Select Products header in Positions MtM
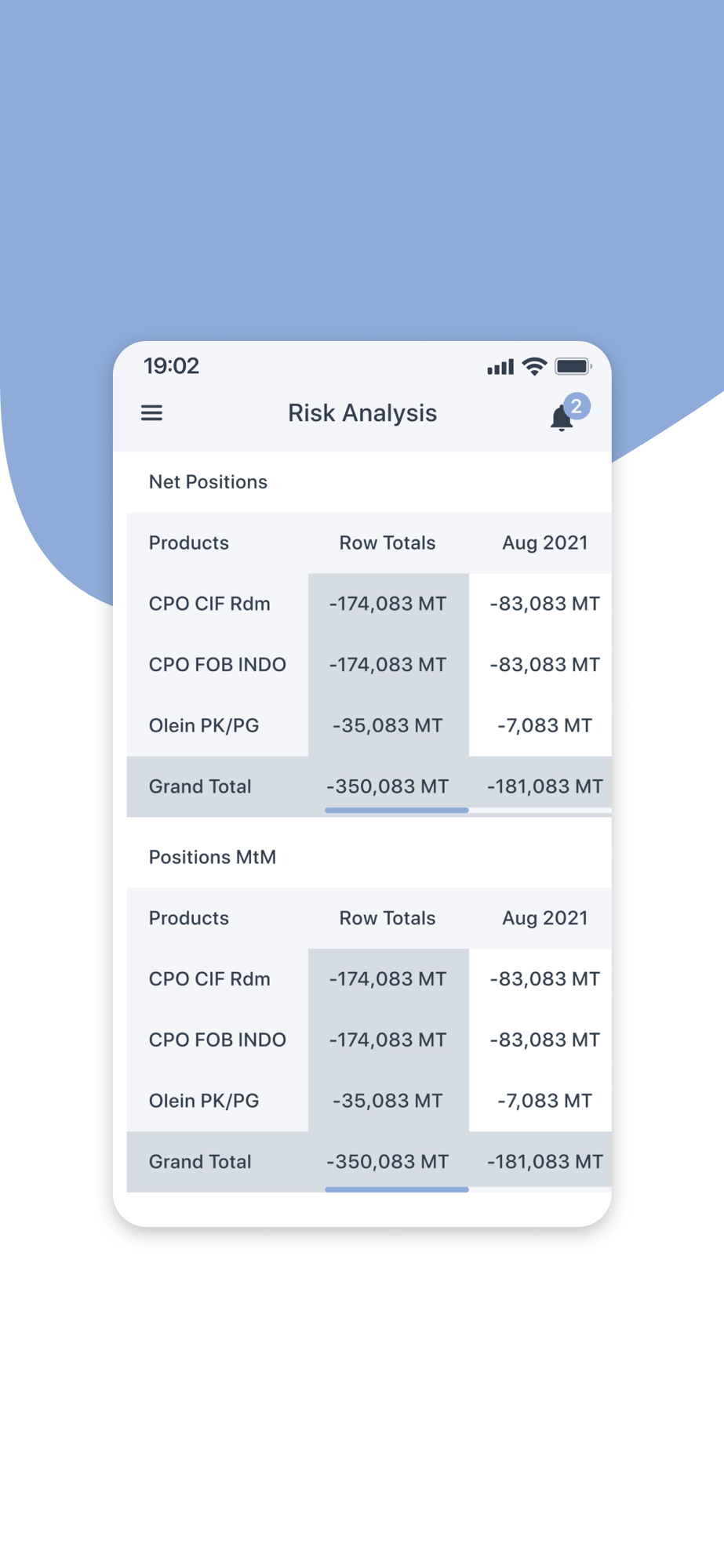This screenshot has width=724, height=1568. 189,918
